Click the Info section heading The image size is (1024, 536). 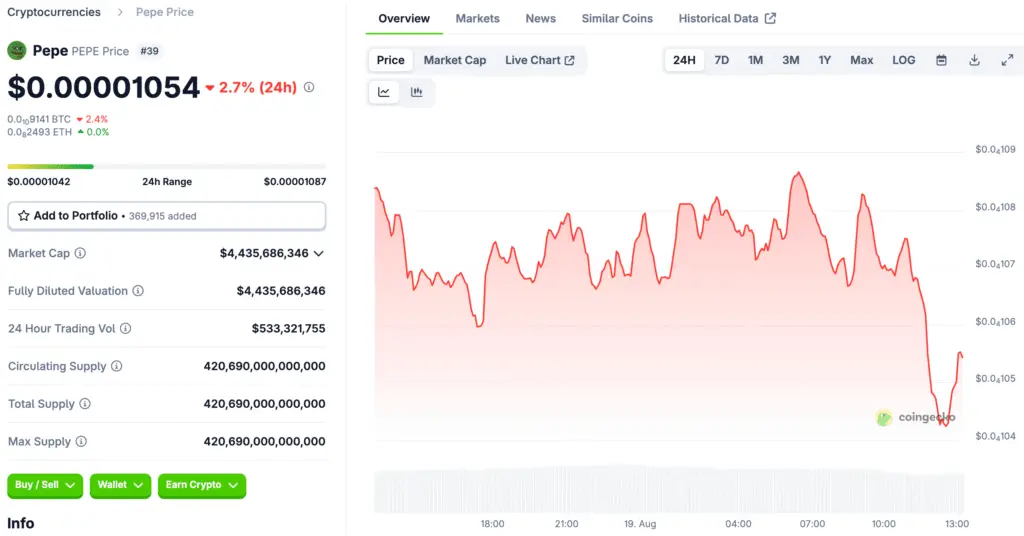(x=21, y=523)
